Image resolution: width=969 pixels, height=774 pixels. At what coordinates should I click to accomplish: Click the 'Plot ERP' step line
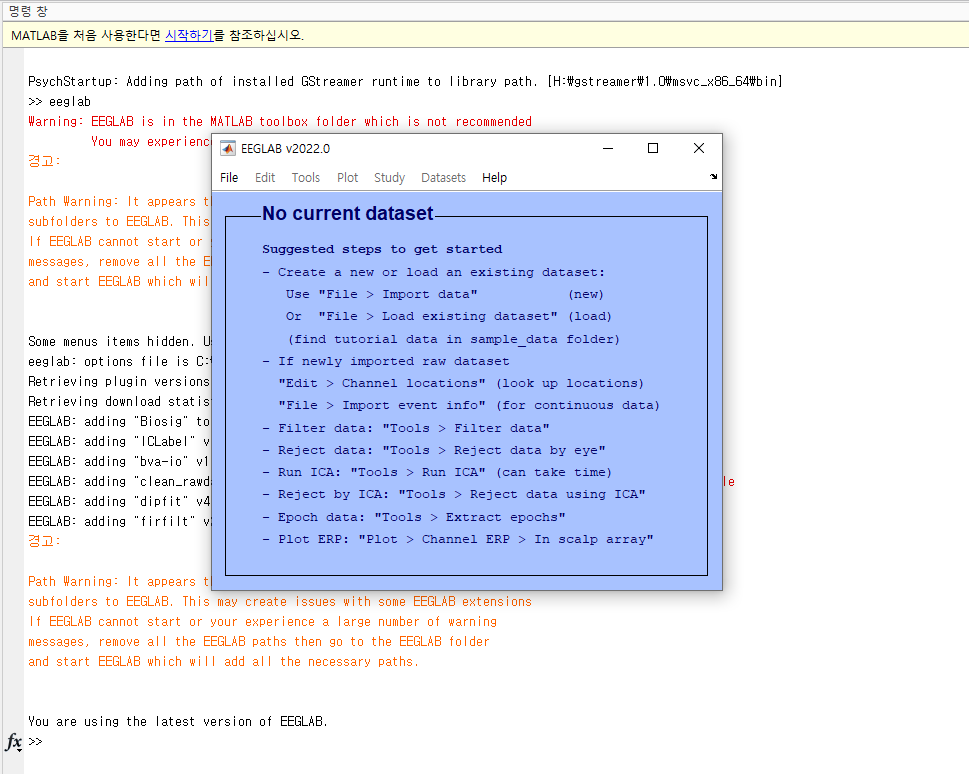pos(458,540)
